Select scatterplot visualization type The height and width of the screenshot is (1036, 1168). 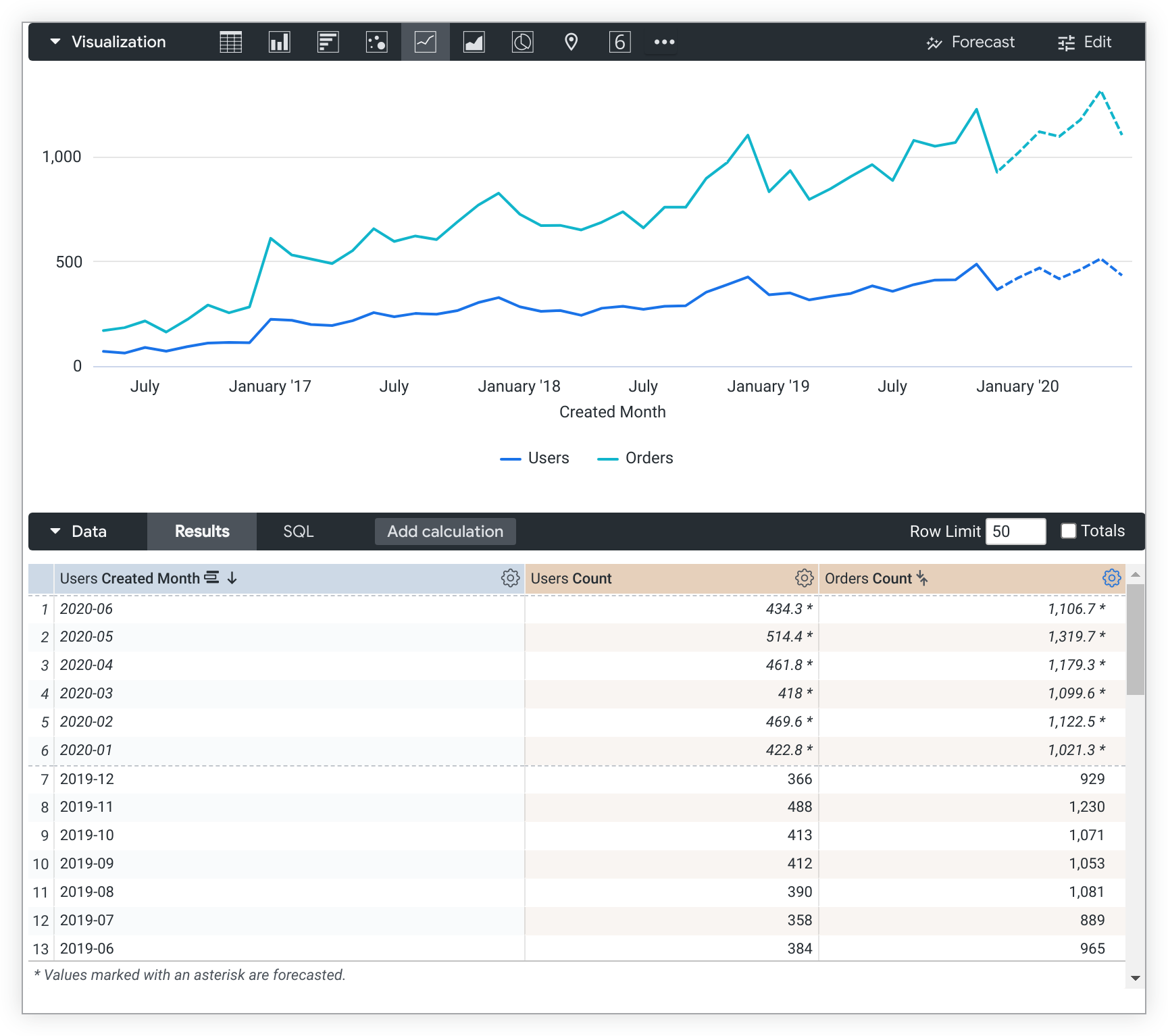click(376, 42)
